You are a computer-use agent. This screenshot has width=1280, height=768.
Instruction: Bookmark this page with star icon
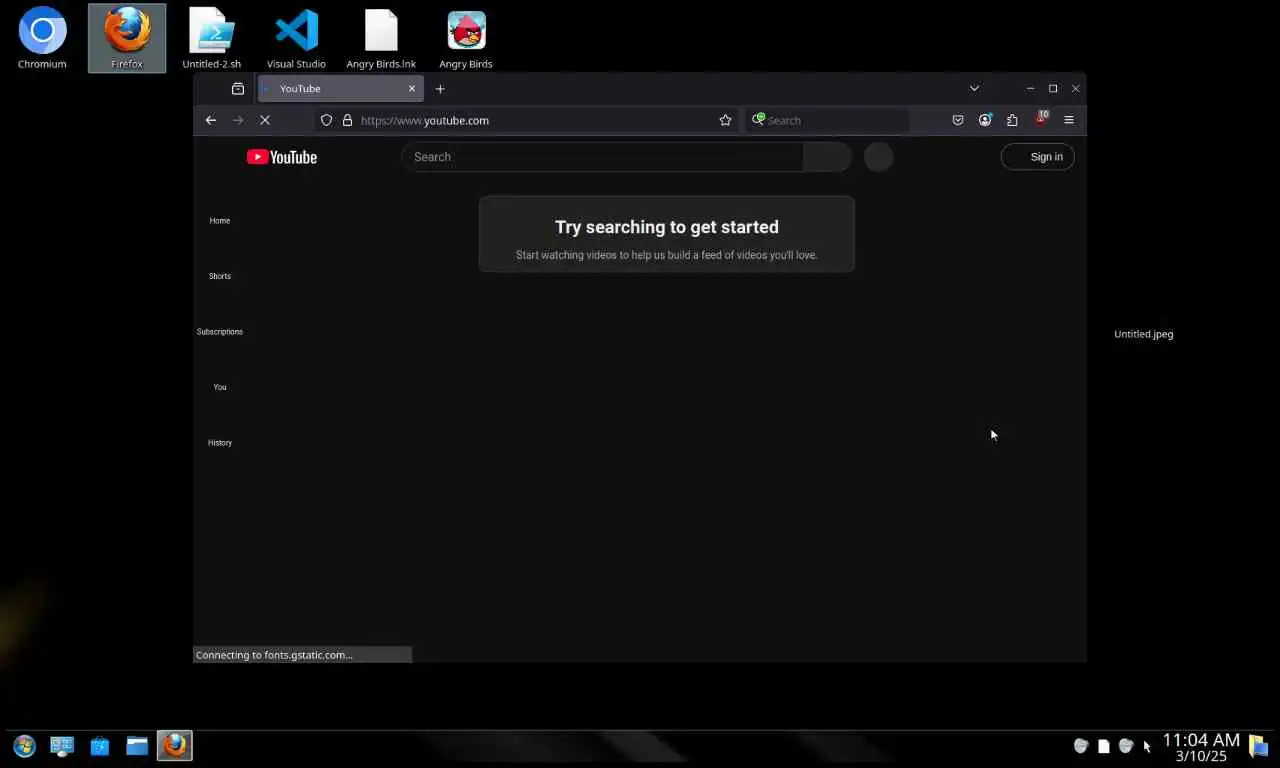pos(725,120)
